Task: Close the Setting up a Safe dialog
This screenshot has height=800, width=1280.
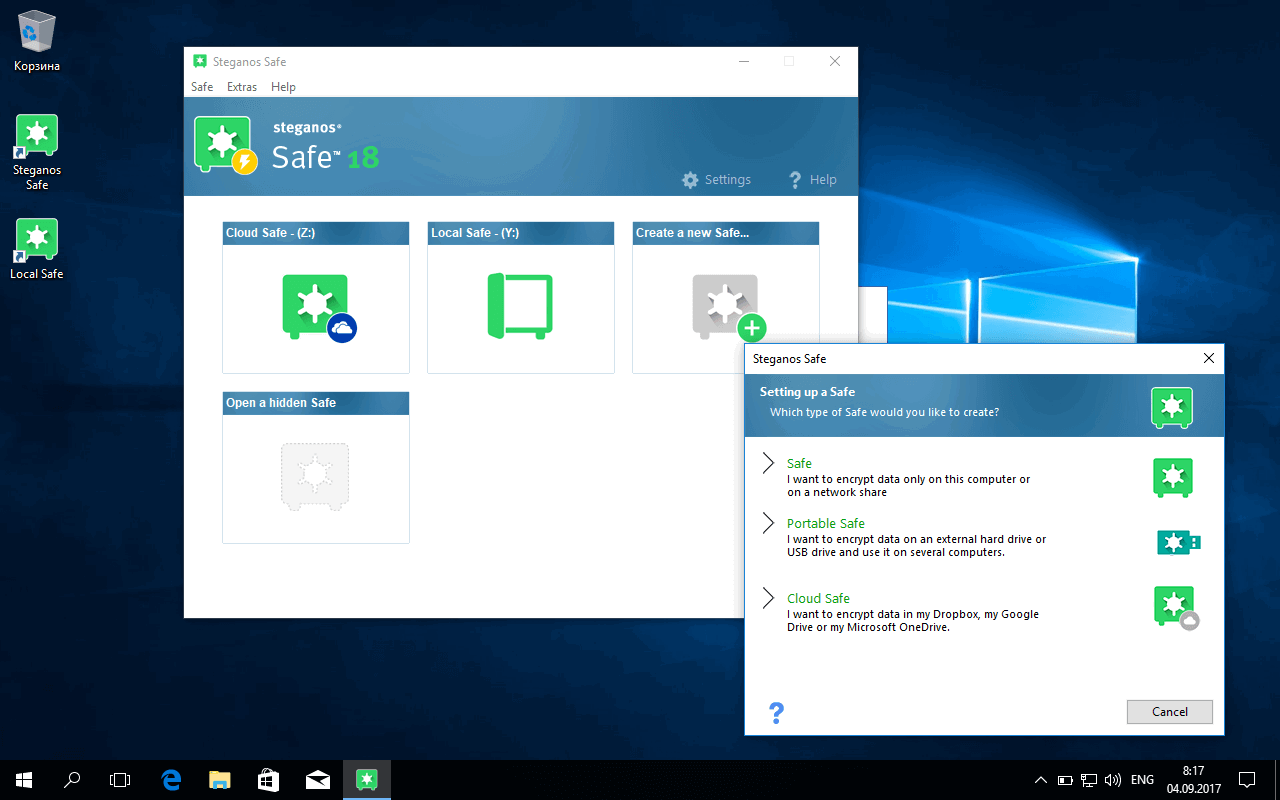Action: click(1209, 358)
